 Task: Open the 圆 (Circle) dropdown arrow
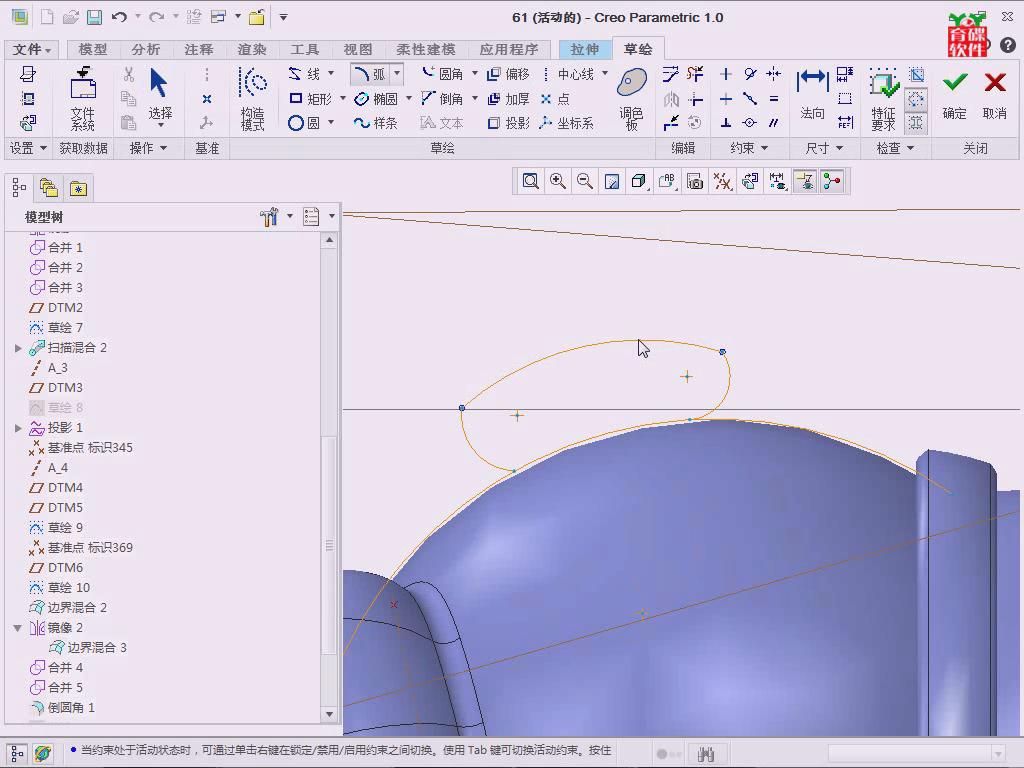tap(331, 122)
